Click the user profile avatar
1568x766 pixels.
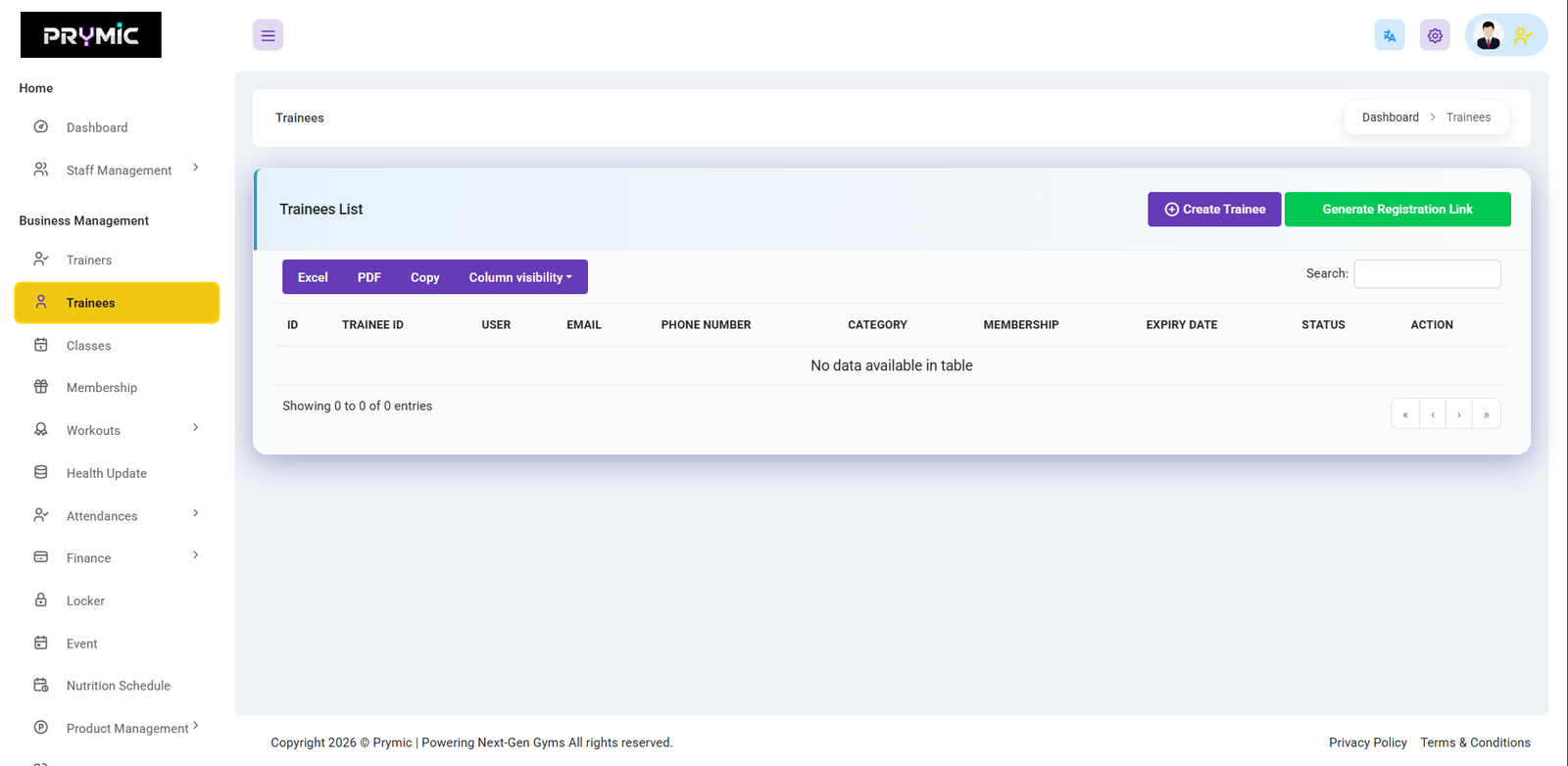(1489, 35)
